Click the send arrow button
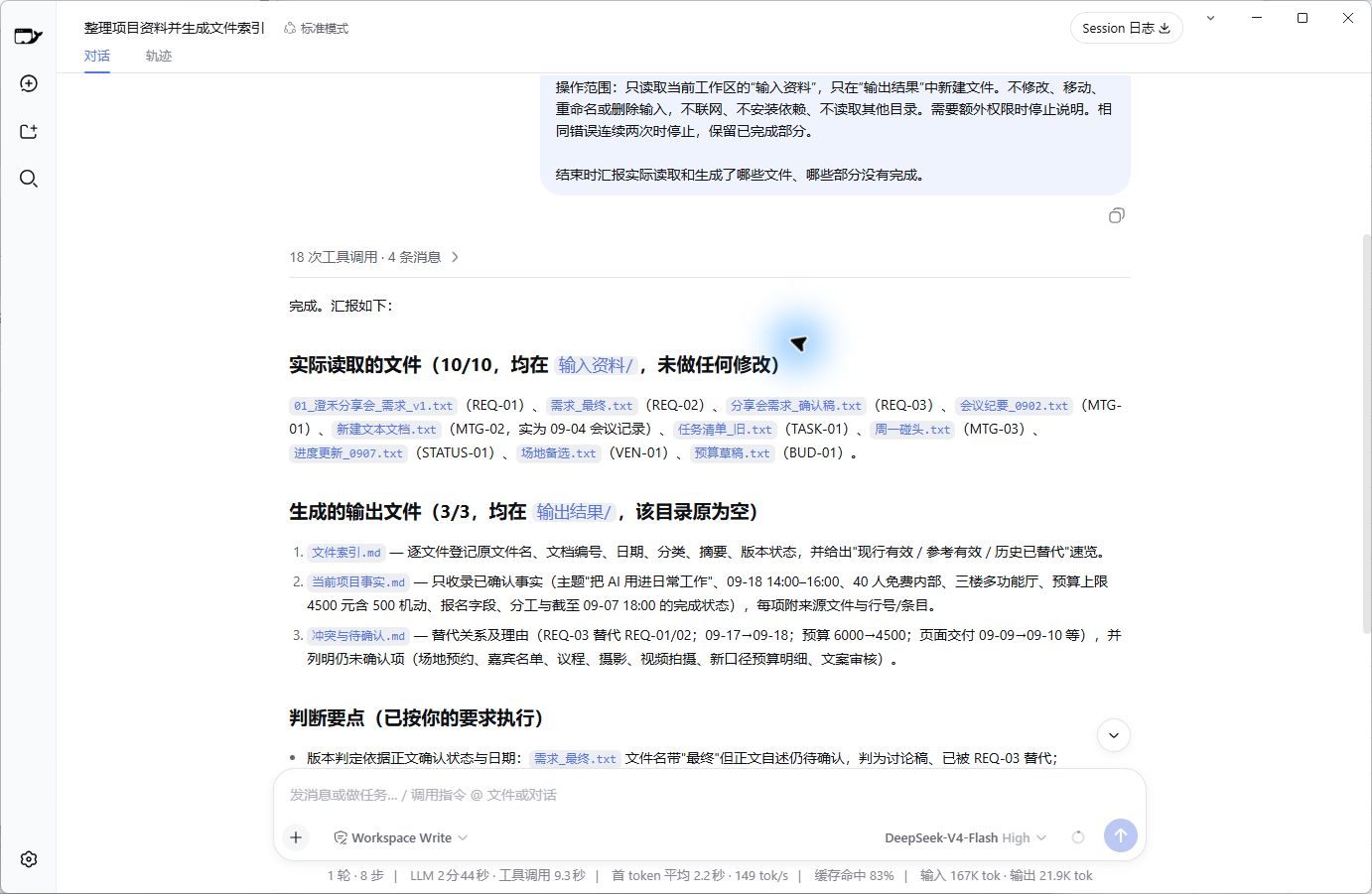 [x=1121, y=835]
